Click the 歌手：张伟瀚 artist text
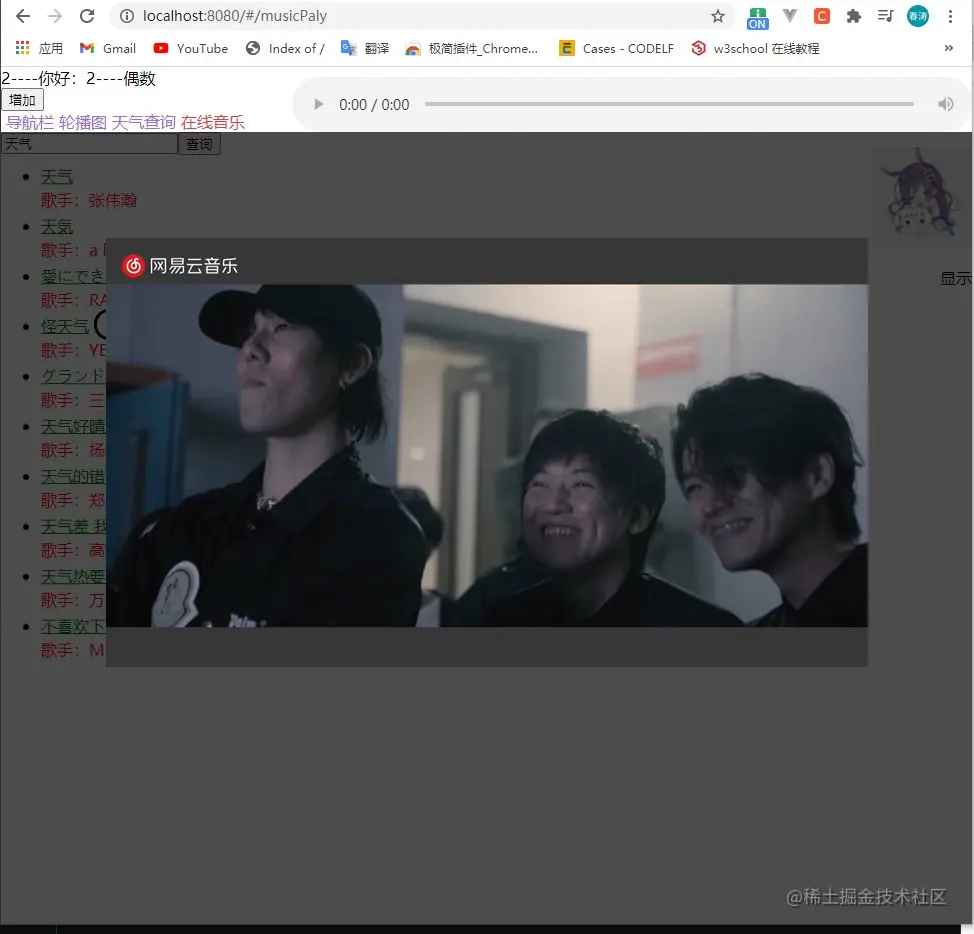The image size is (974, 934). pos(89,201)
